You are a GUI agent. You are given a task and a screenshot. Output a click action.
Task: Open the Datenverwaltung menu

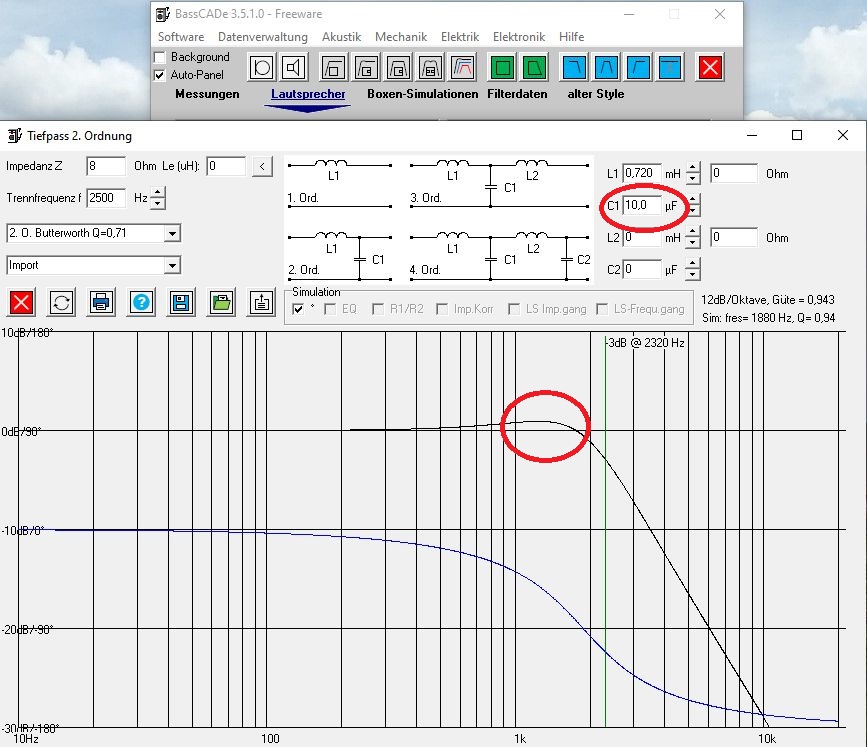click(x=263, y=37)
